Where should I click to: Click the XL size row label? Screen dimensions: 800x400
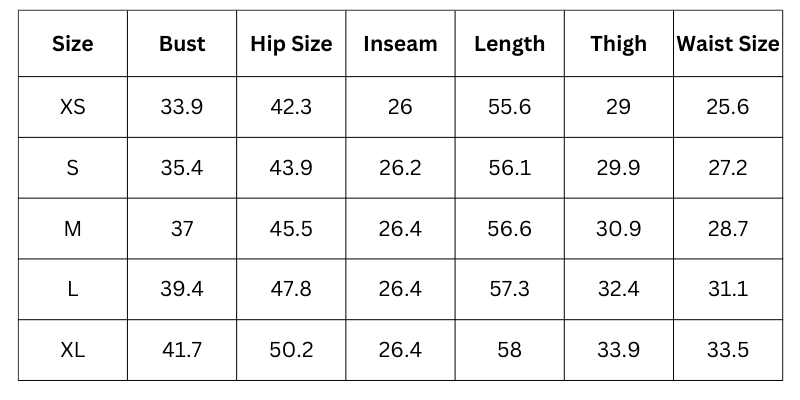click(72, 351)
